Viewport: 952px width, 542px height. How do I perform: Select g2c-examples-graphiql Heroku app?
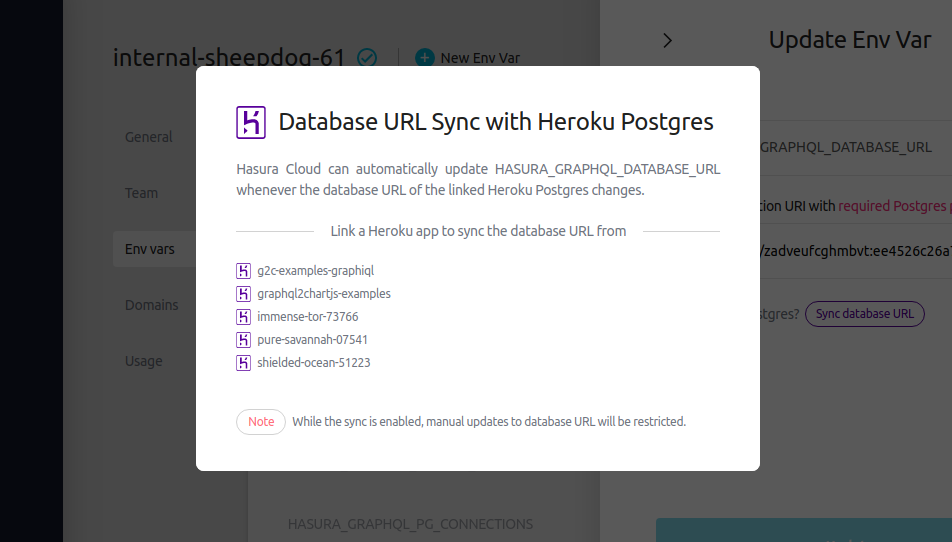tap(315, 271)
